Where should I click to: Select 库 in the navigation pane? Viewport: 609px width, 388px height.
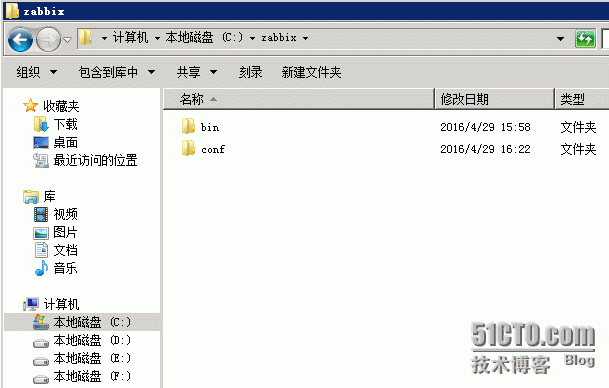click(49, 196)
